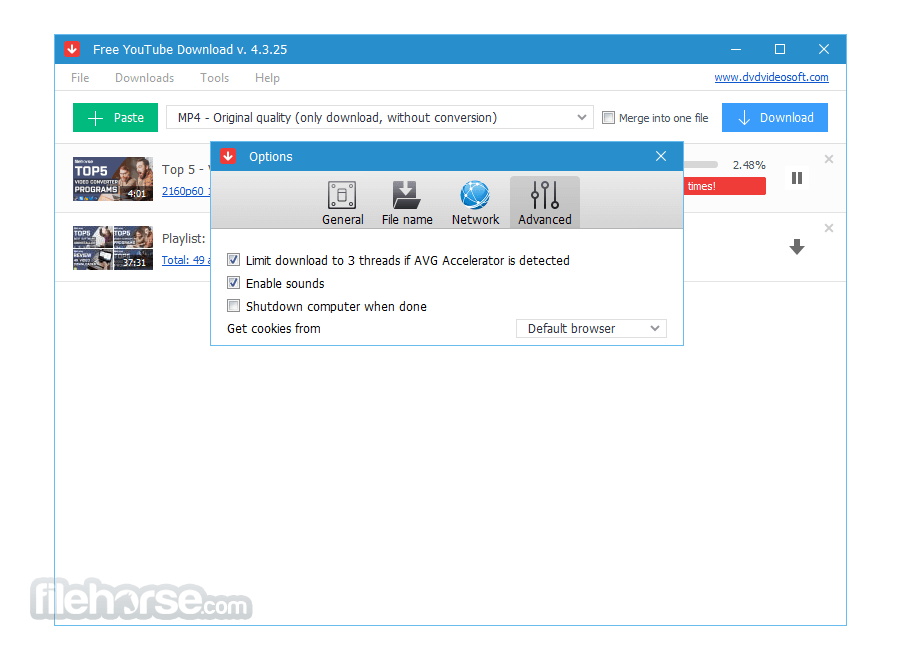Enable Merge into one file checkbox

coord(608,118)
